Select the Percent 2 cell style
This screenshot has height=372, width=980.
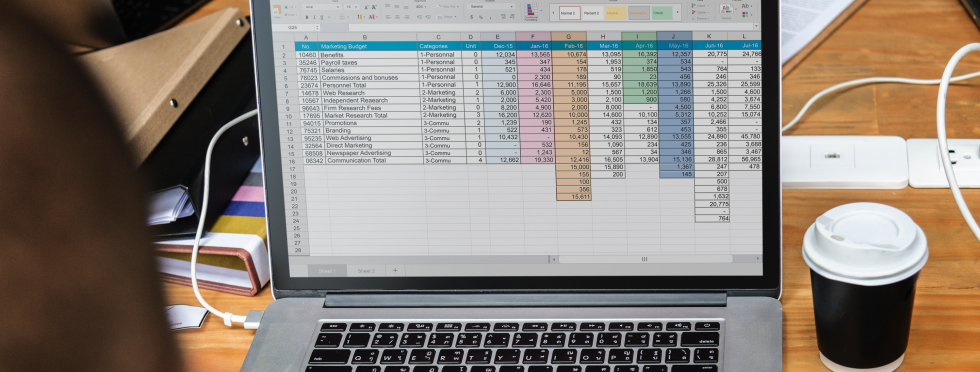[x=592, y=13]
